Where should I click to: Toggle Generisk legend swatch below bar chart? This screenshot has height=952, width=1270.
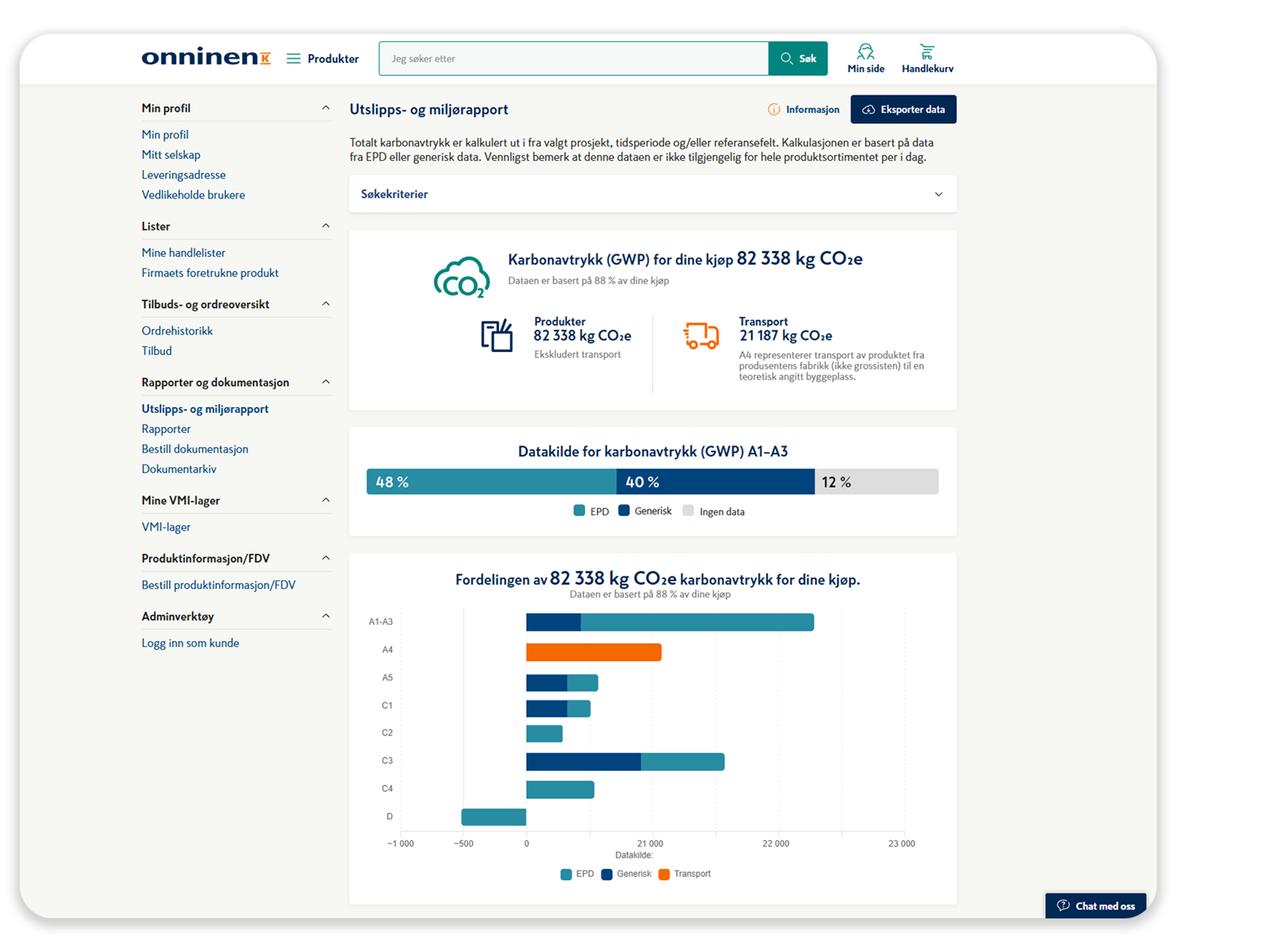pyautogui.click(x=607, y=874)
